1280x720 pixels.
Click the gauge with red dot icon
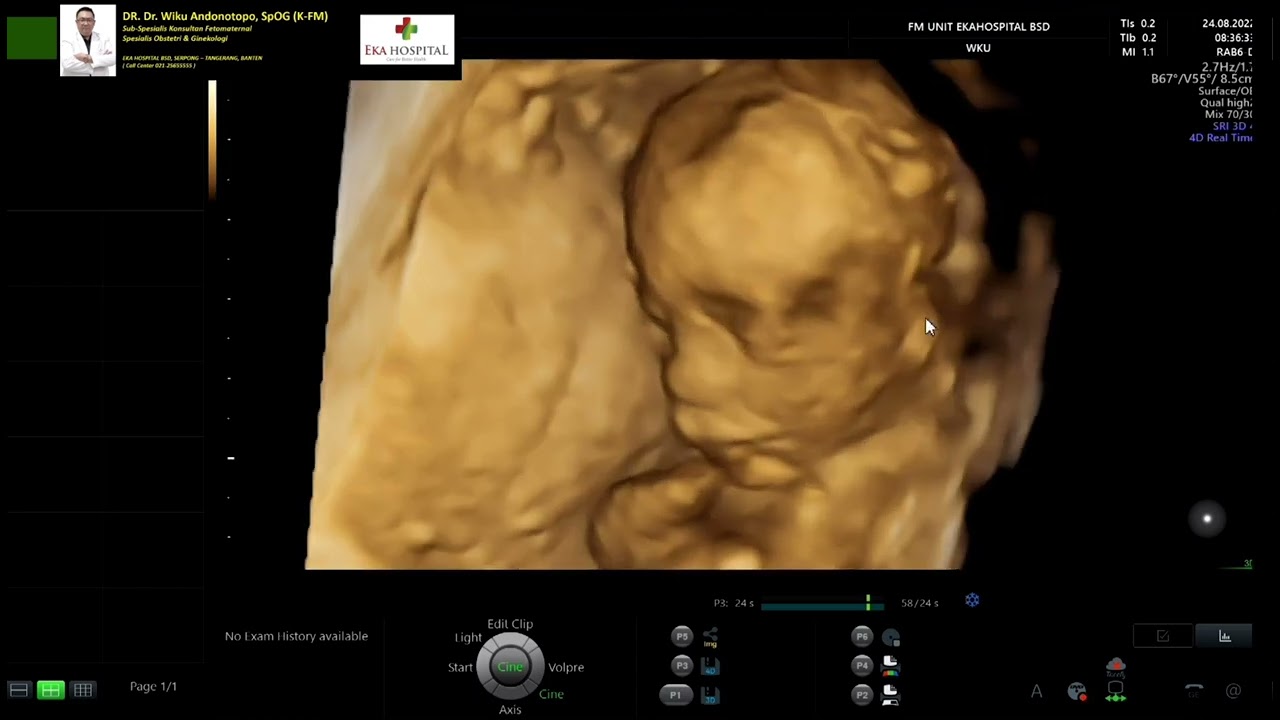pyautogui.click(x=1077, y=691)
